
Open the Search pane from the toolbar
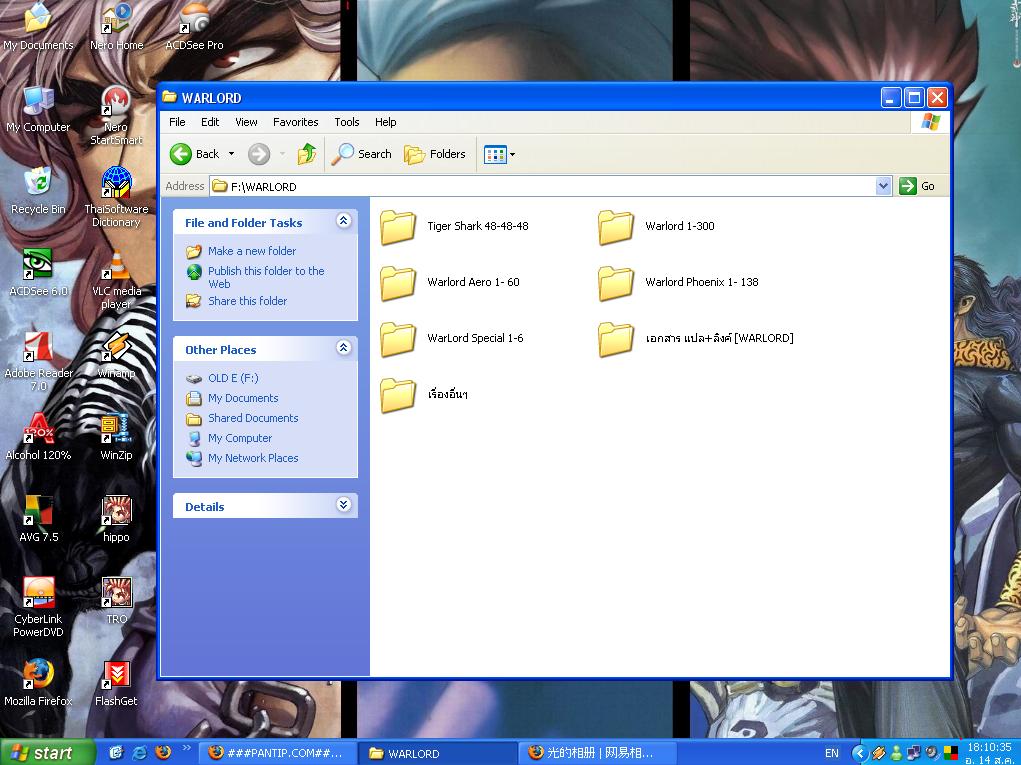click(x=361, y=154)
